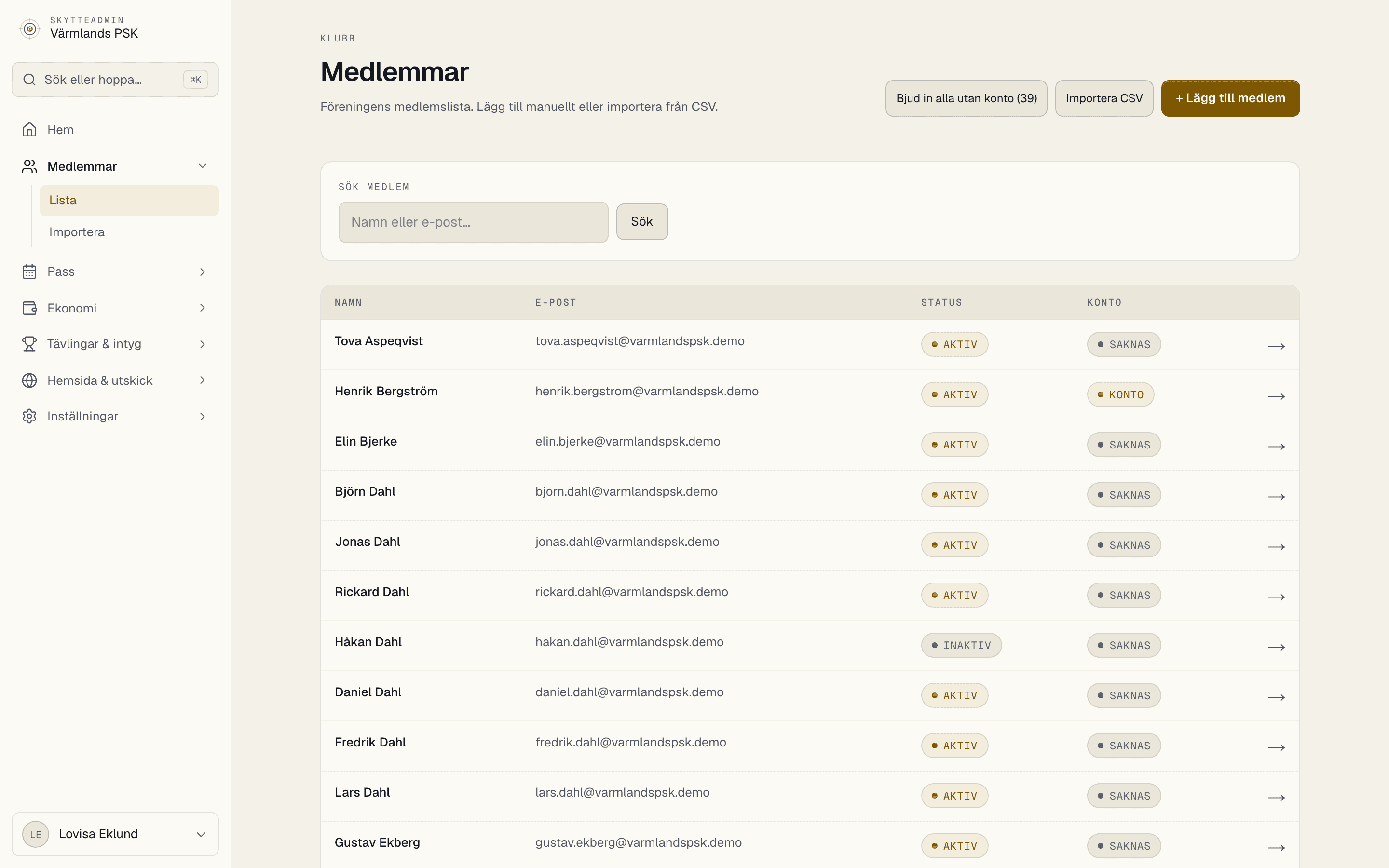Click the Hem house icon

29,130
